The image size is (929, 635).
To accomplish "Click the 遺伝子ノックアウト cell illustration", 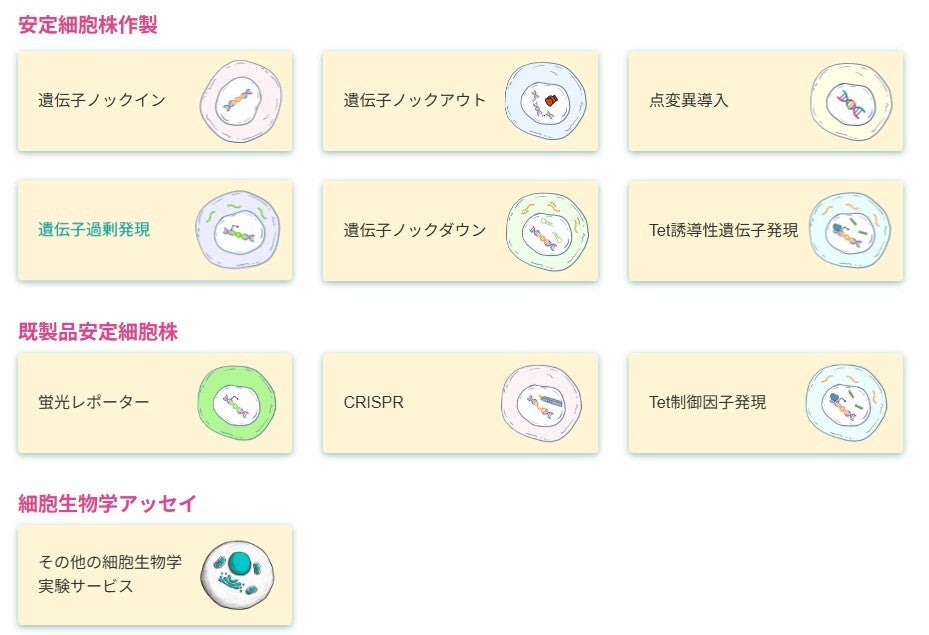I will point(546,101).
